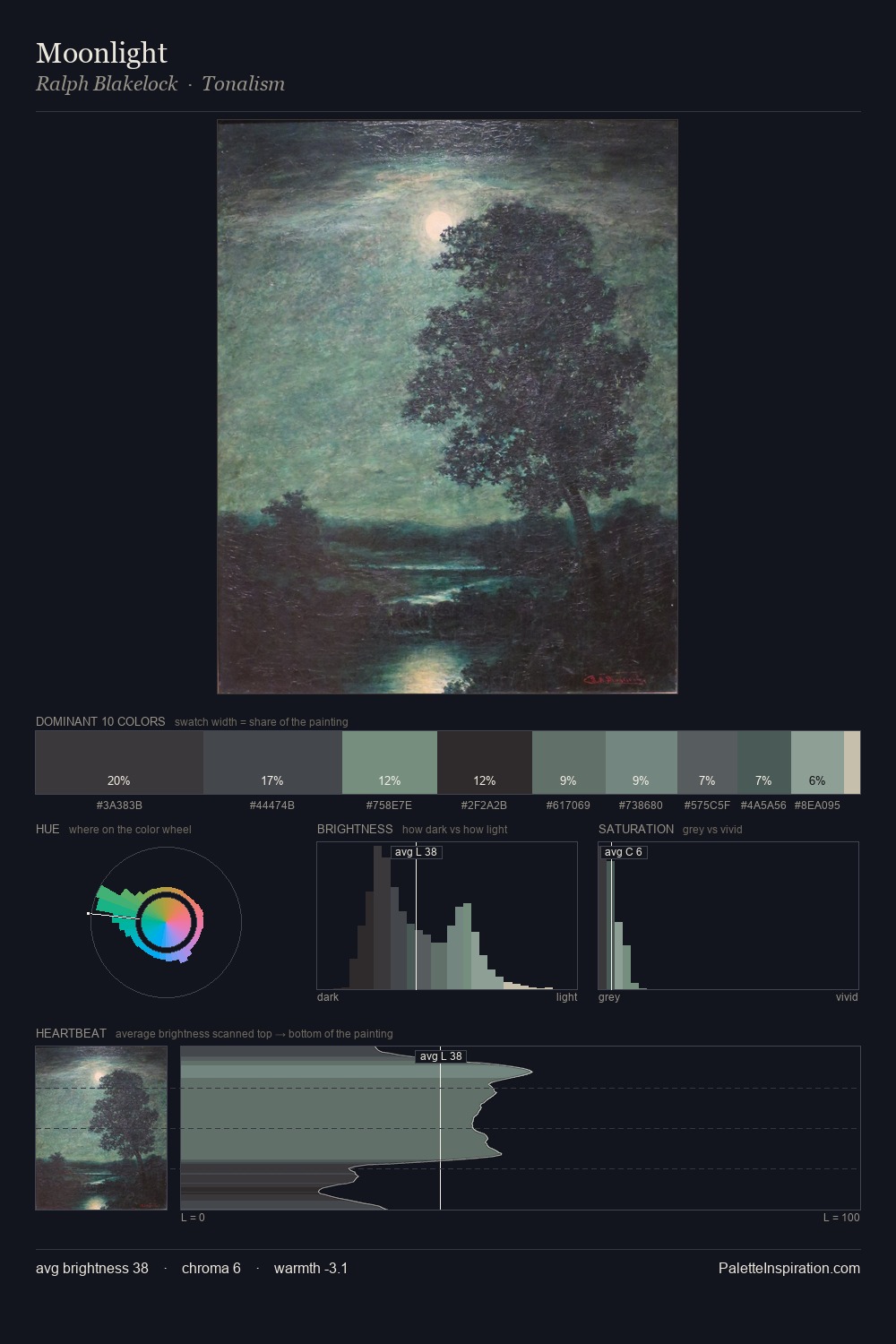
Task: Select the #575C5F 7% swatch
Action: (x=707, y=762)
